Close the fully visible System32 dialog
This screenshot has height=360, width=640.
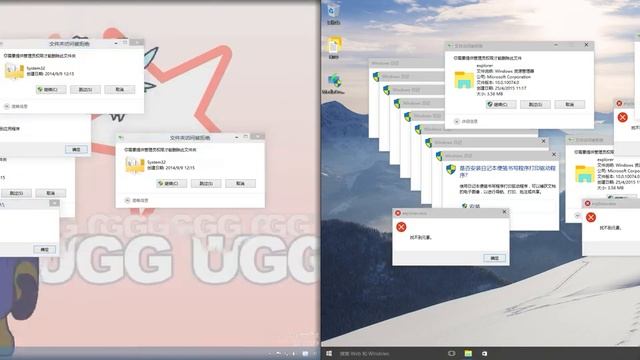[x=258, y=137]
